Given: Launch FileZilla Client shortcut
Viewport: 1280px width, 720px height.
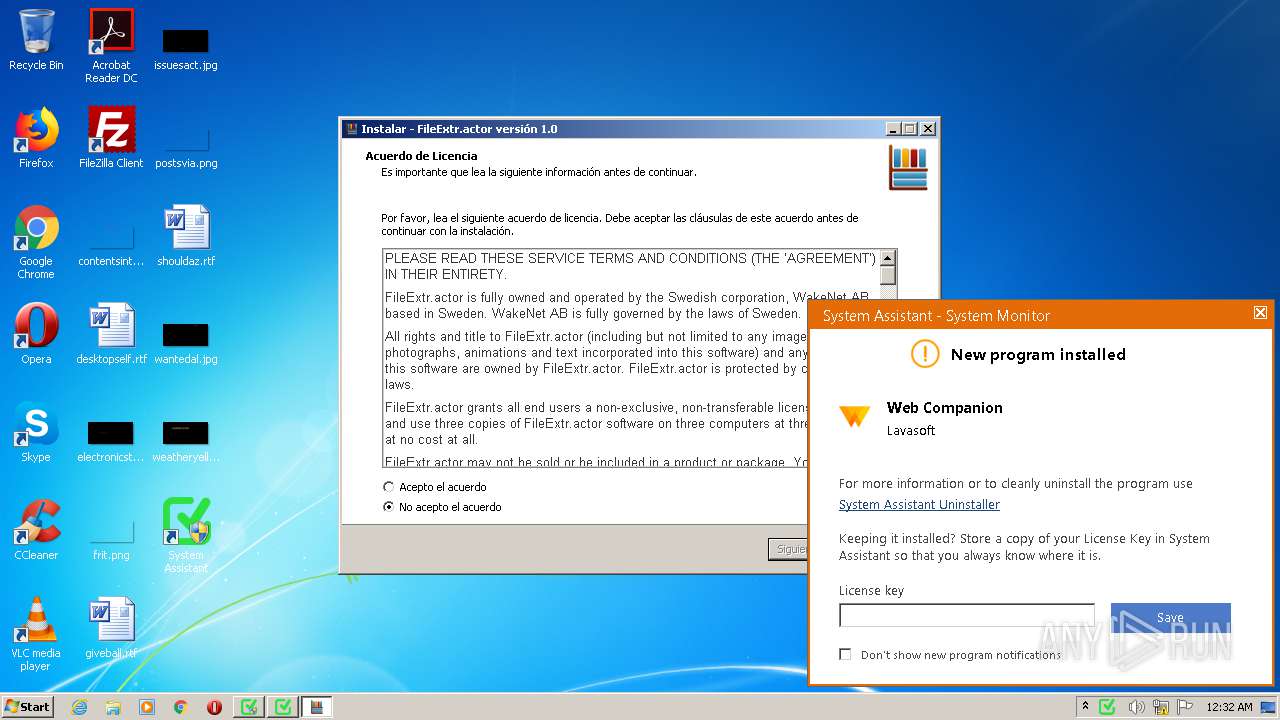Looking at the screenshot, I should pyautogui.click(x=111, y=138).
